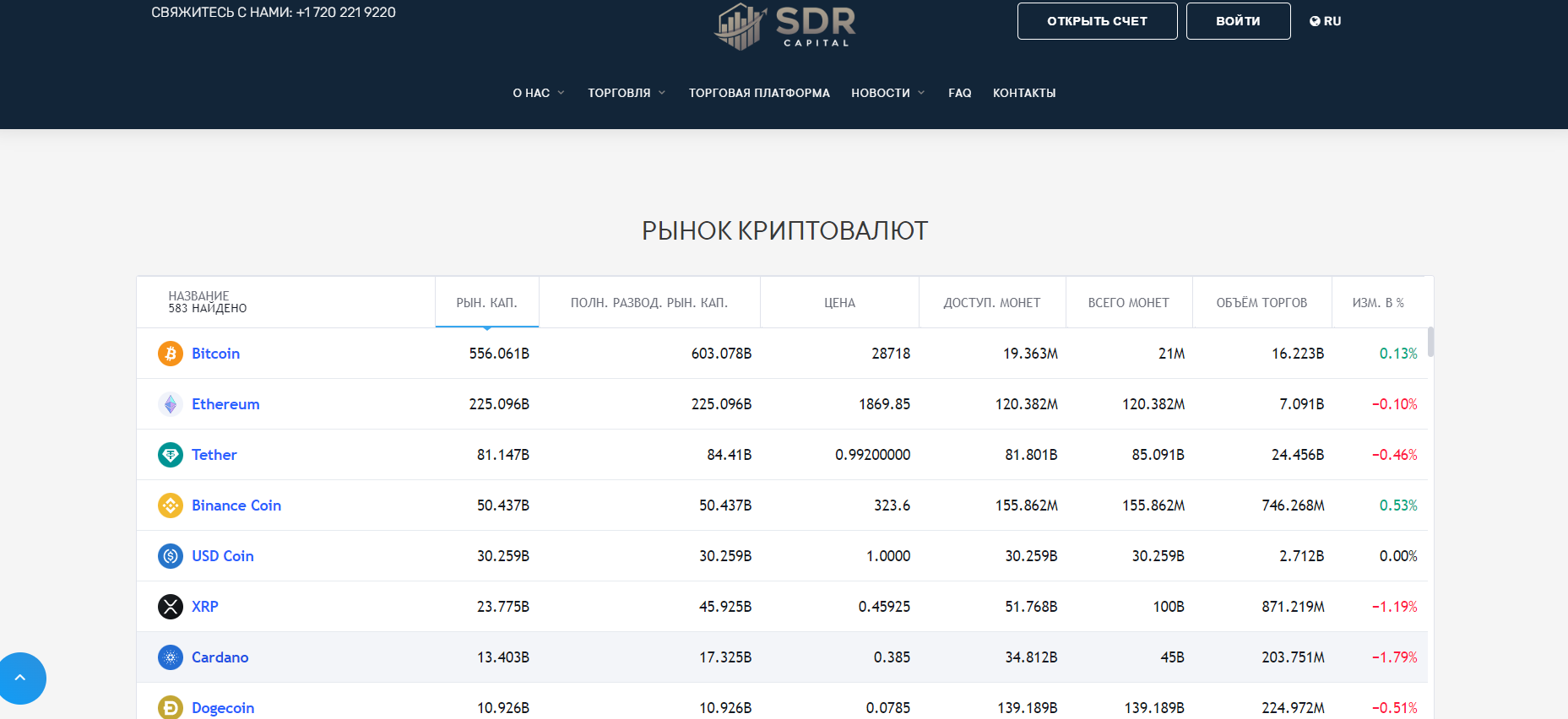
Task: Open the XRP link
Action: pyautogui.click(x=204, y=607)
